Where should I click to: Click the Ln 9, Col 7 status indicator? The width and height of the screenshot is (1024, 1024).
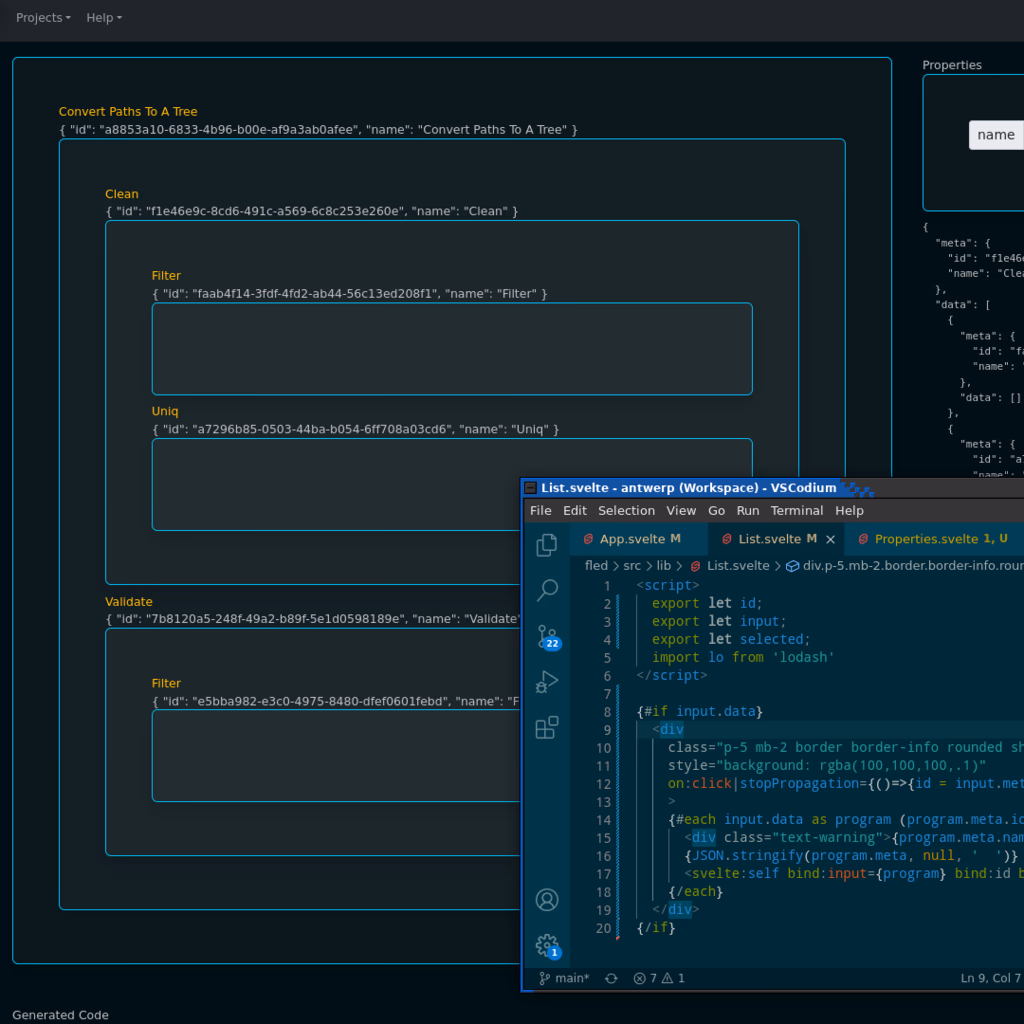tap(991, 978)
